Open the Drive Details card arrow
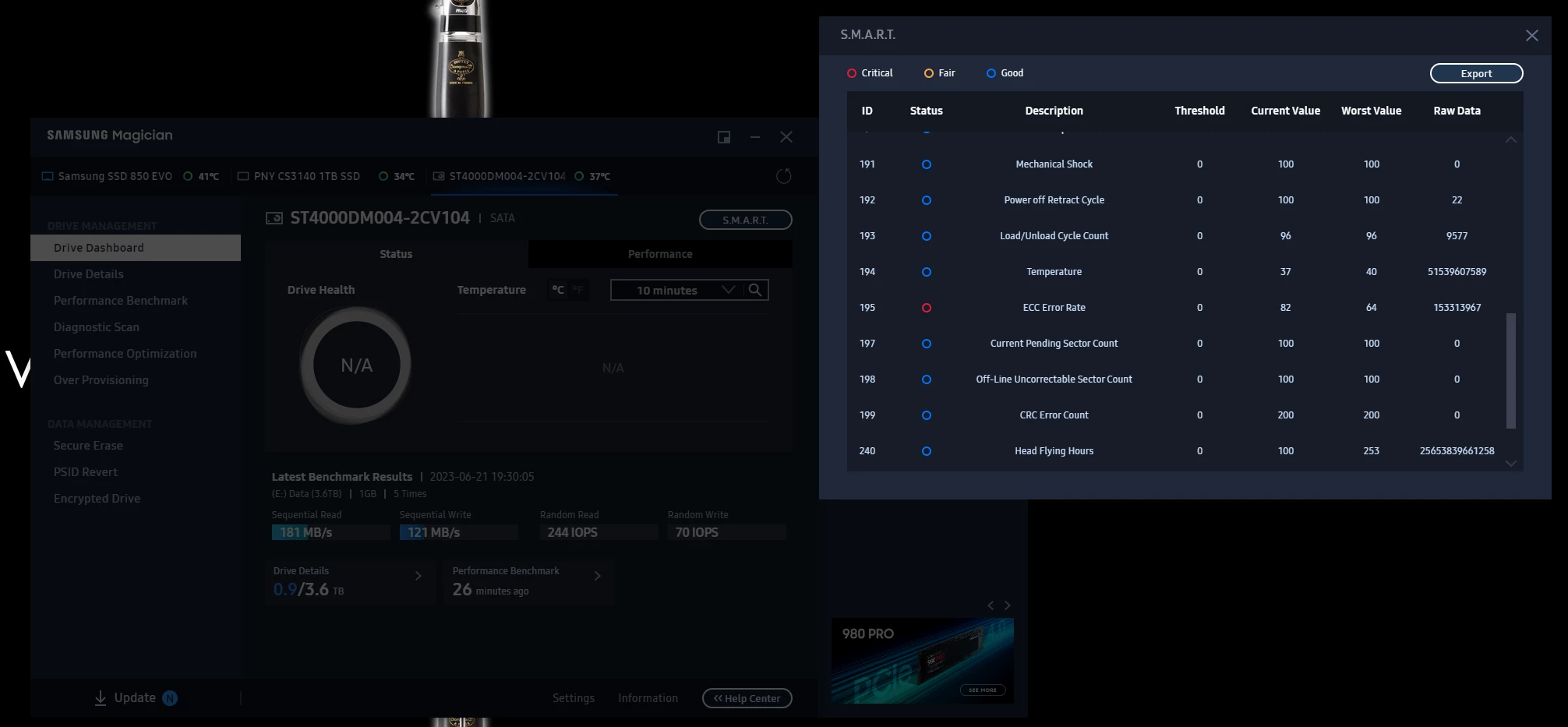 point(418,576)
